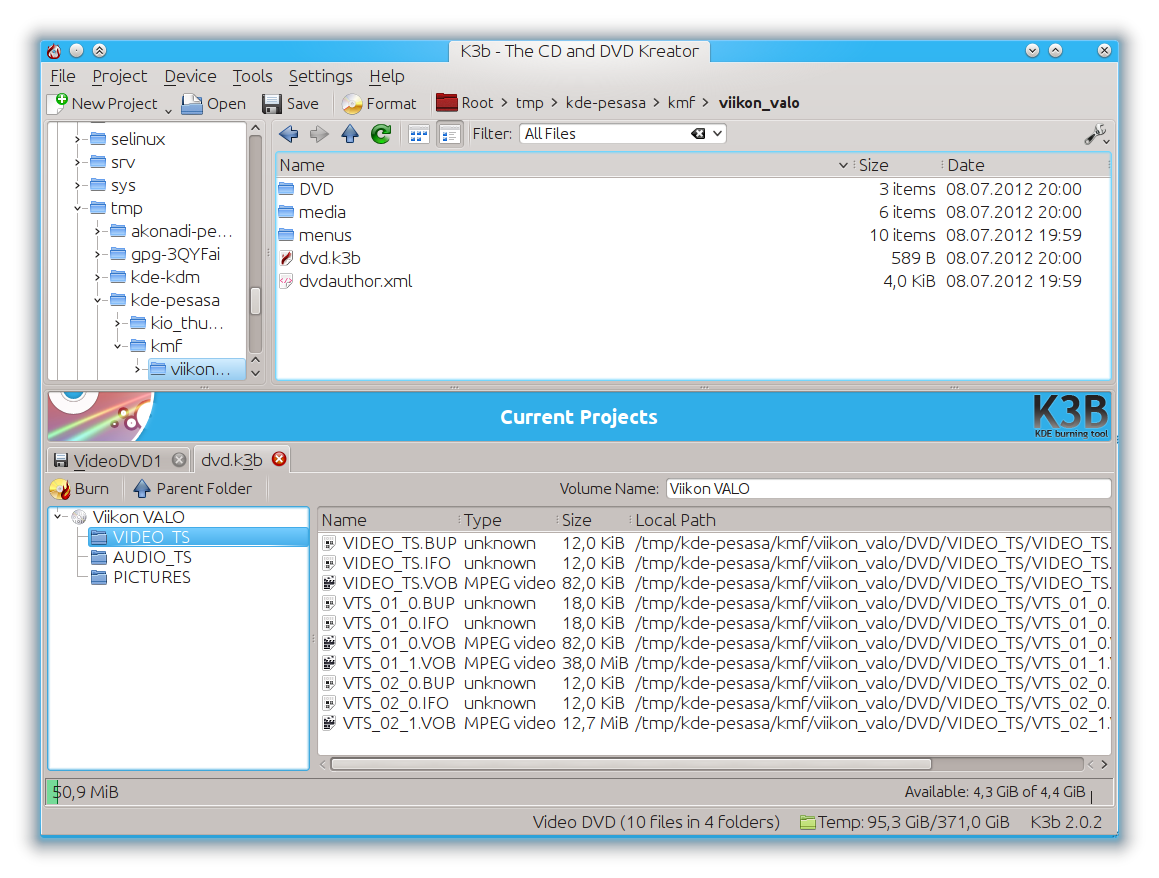1159x878 pixels.
Task: Collapse the kde-pesasa folder in tree
Action: [x=98, y=300]
